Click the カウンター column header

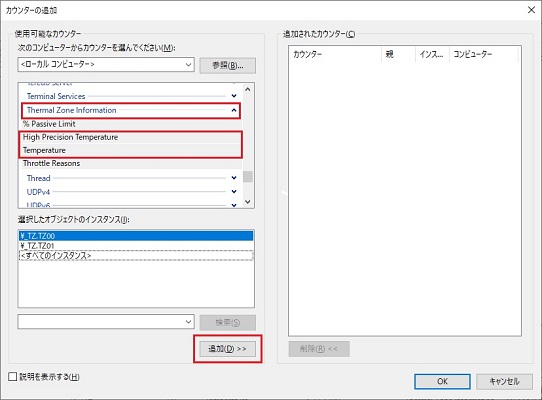[335, 54]
